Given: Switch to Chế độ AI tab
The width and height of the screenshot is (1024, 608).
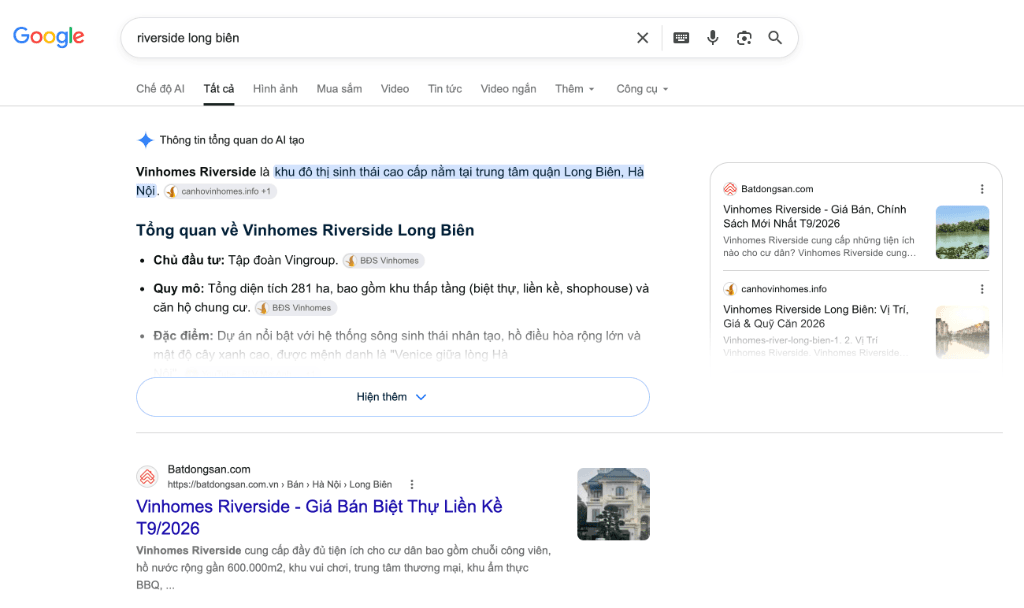Looking at the screenshot, I should [x=161, y=89].
